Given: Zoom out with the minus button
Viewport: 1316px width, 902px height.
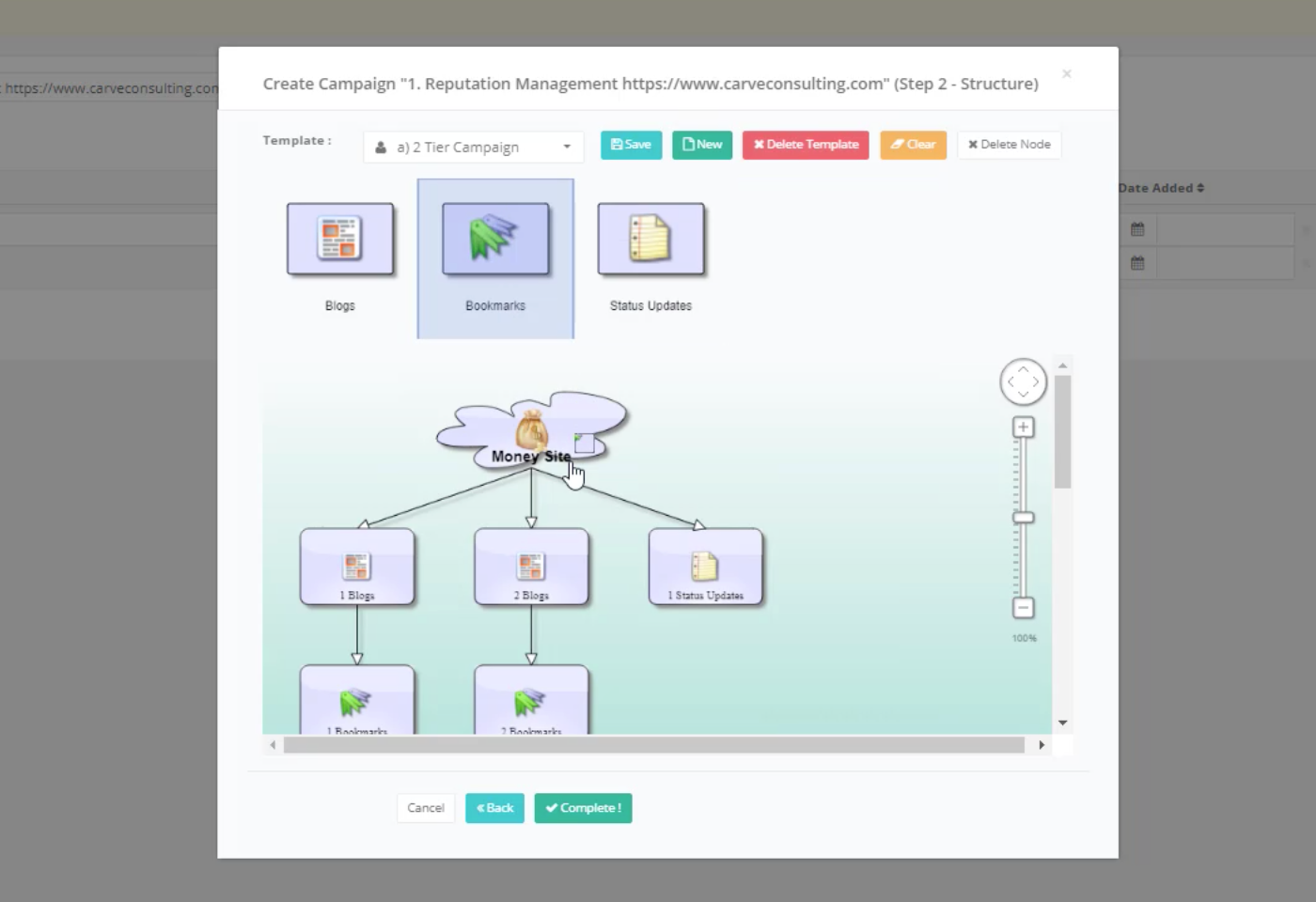Looking at the screenshot, I should (1024, 608).
